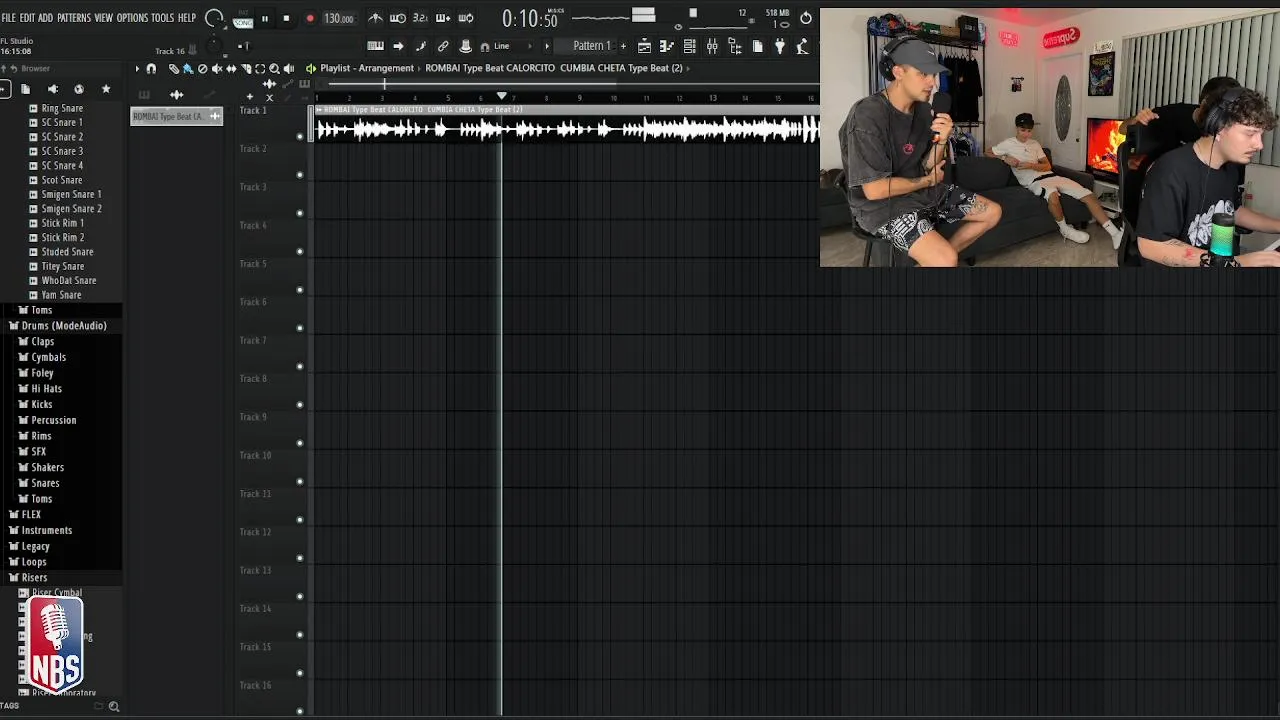Click the audio waveform clip on Track 1

[567, 124]
